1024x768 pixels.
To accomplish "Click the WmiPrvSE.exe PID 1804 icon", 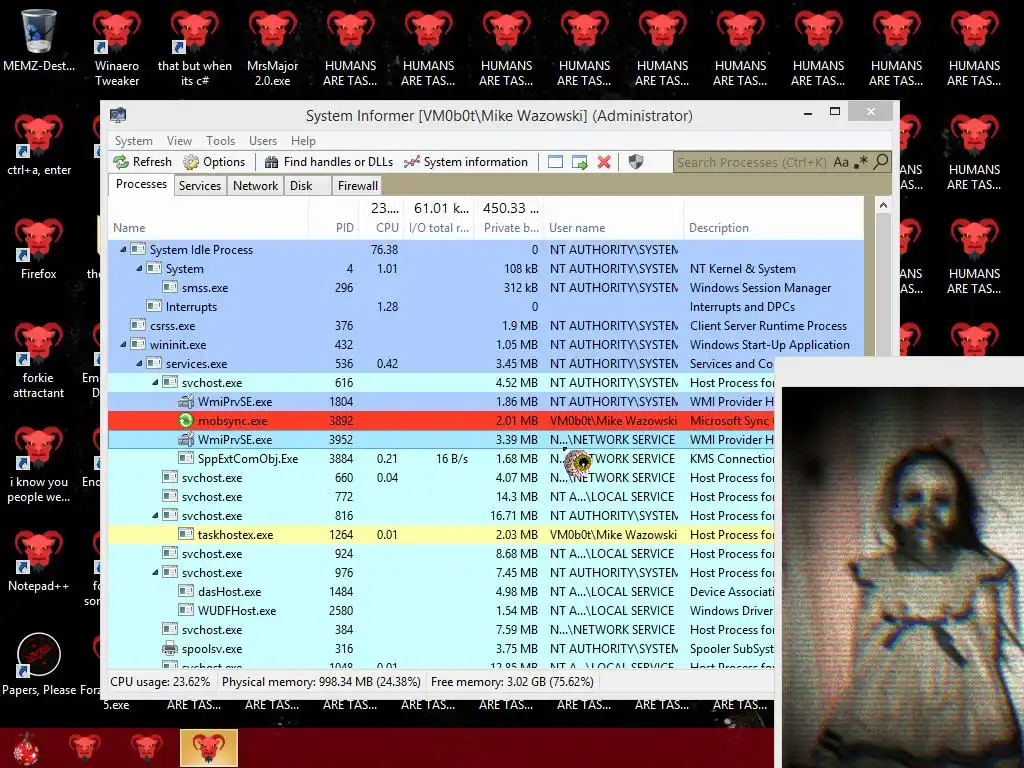I will click(x=186, y=402).
